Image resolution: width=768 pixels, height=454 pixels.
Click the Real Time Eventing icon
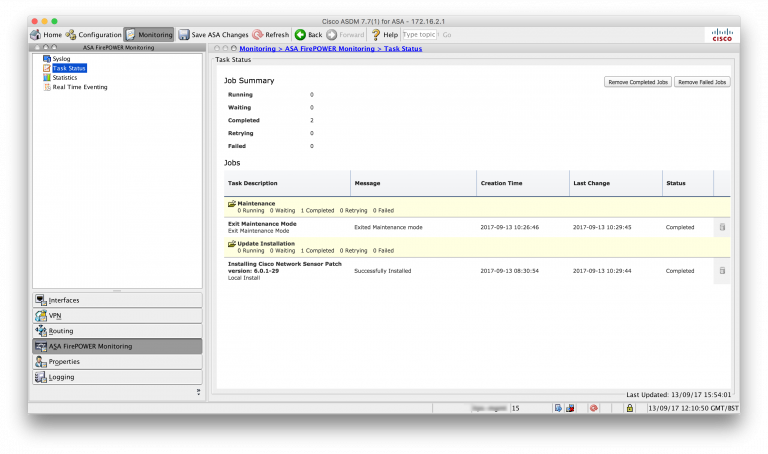click(47, 87)
